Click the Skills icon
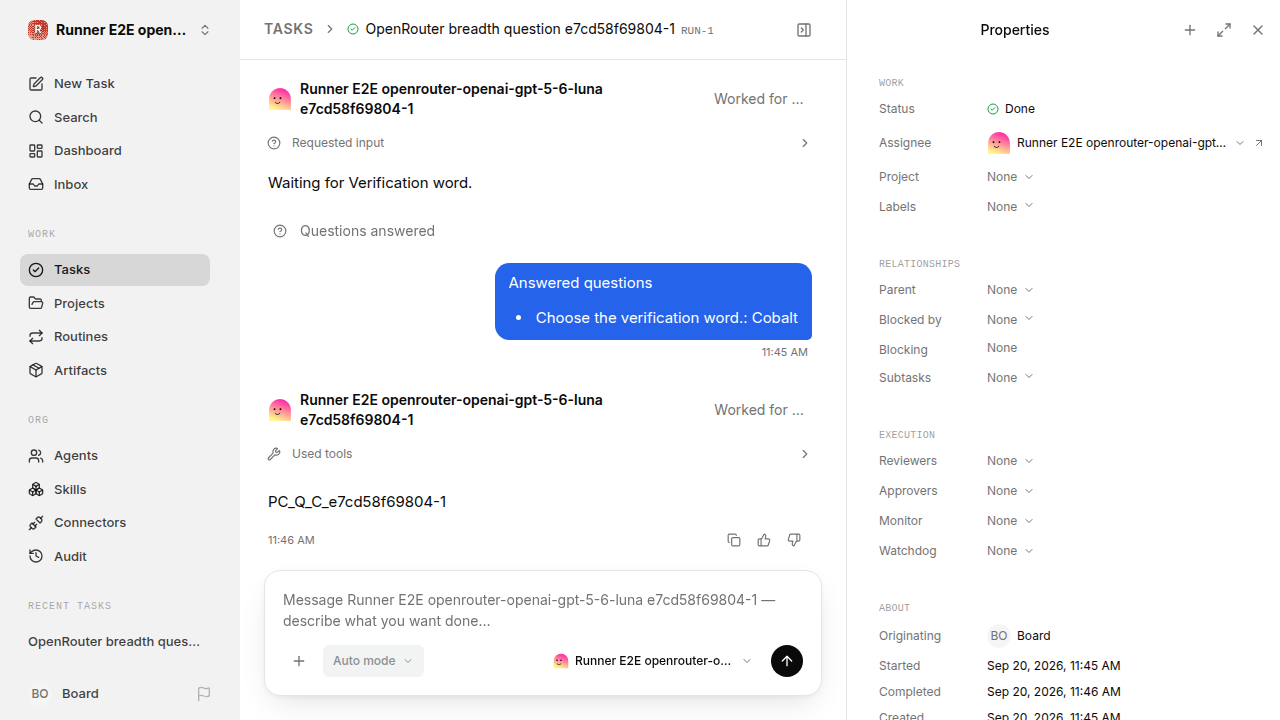The image size is (1280, 720). pyautogui.click(x=36, y=489)
